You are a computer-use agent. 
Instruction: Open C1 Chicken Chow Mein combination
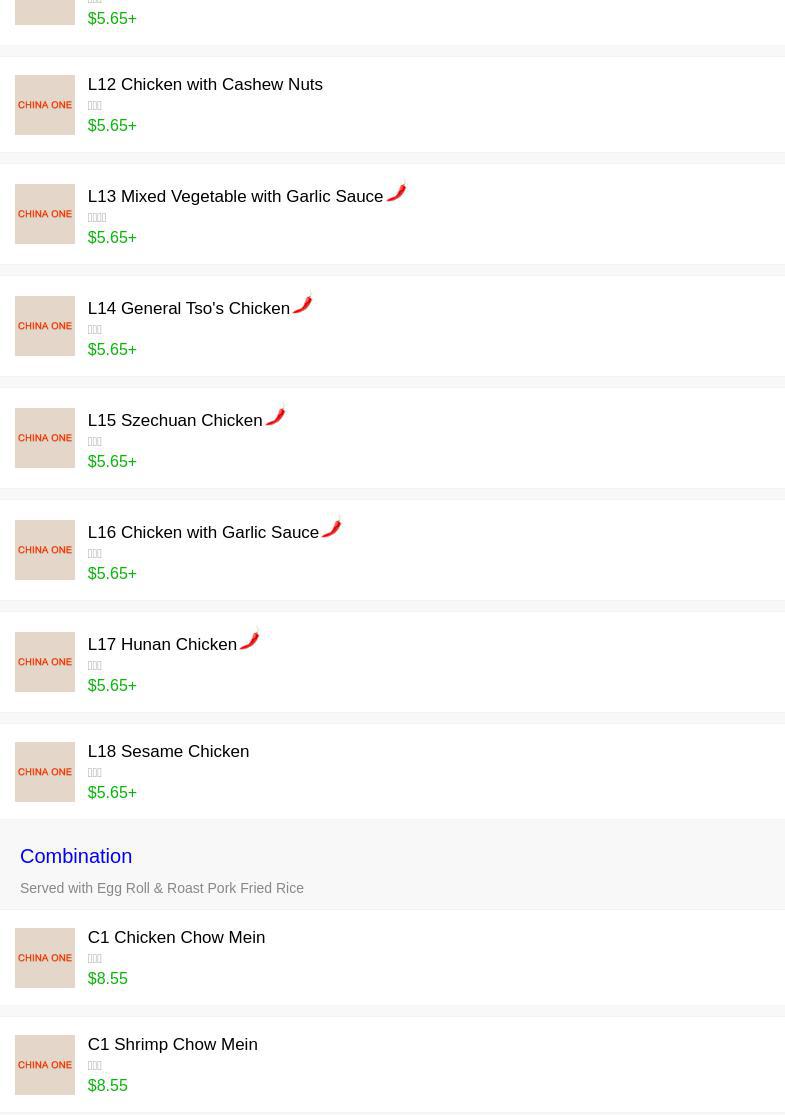coord(176,938)
